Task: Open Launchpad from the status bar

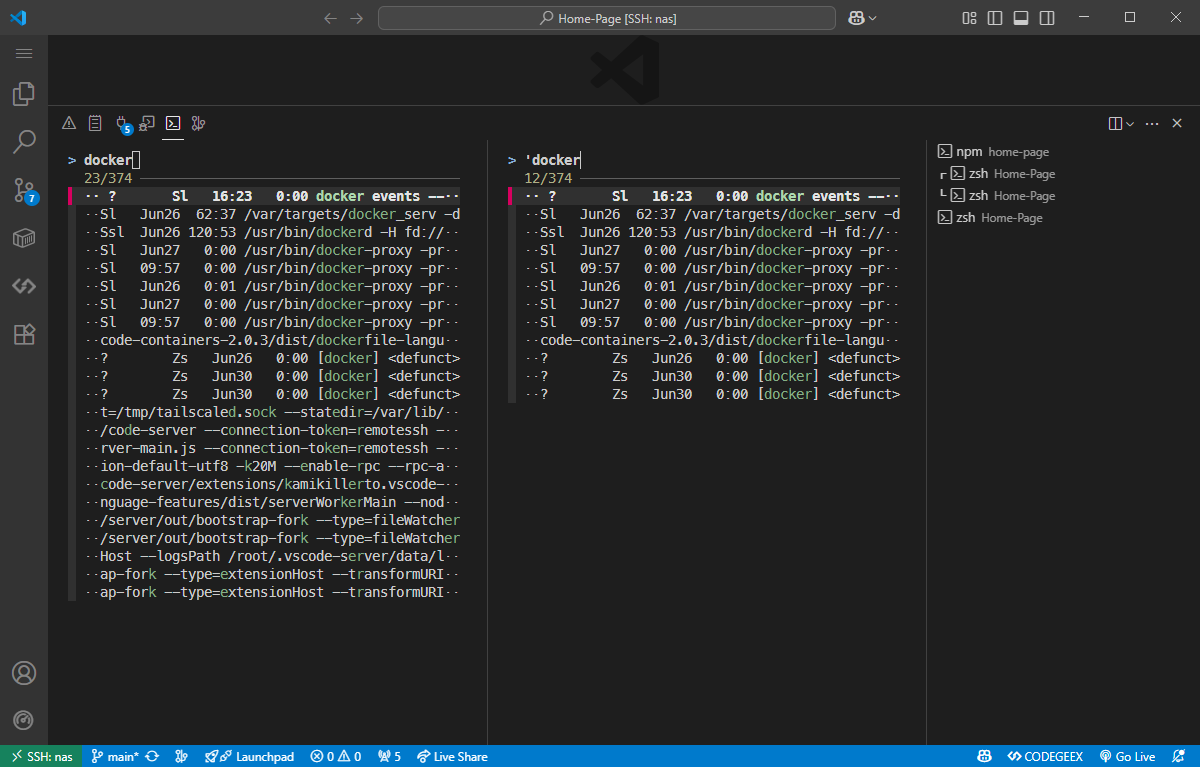Action: 250,756
